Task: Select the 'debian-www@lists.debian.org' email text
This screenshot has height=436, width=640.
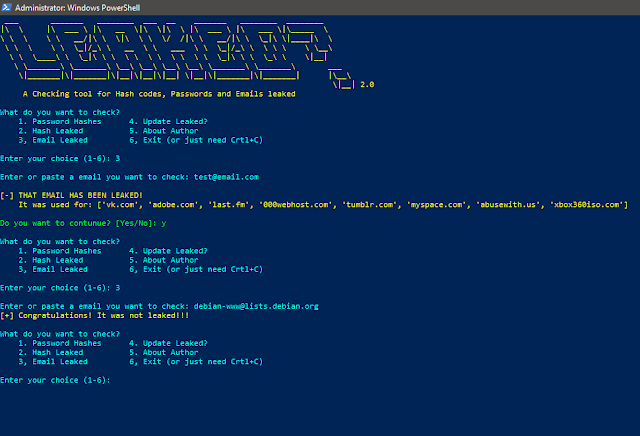Action: click(x=256, y=306)
